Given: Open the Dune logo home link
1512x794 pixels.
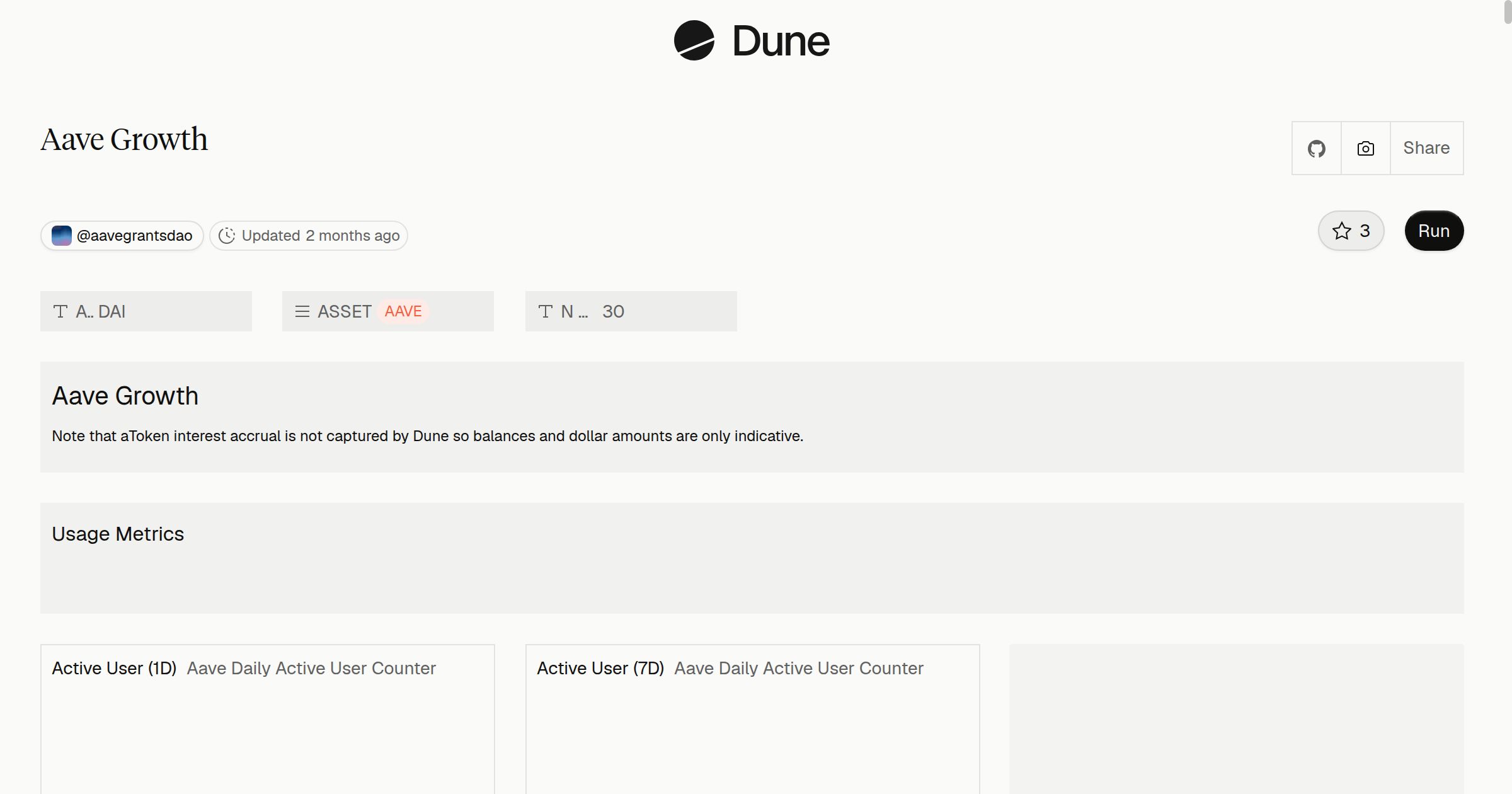Looking at the screenshot, I should pos(752,40).
